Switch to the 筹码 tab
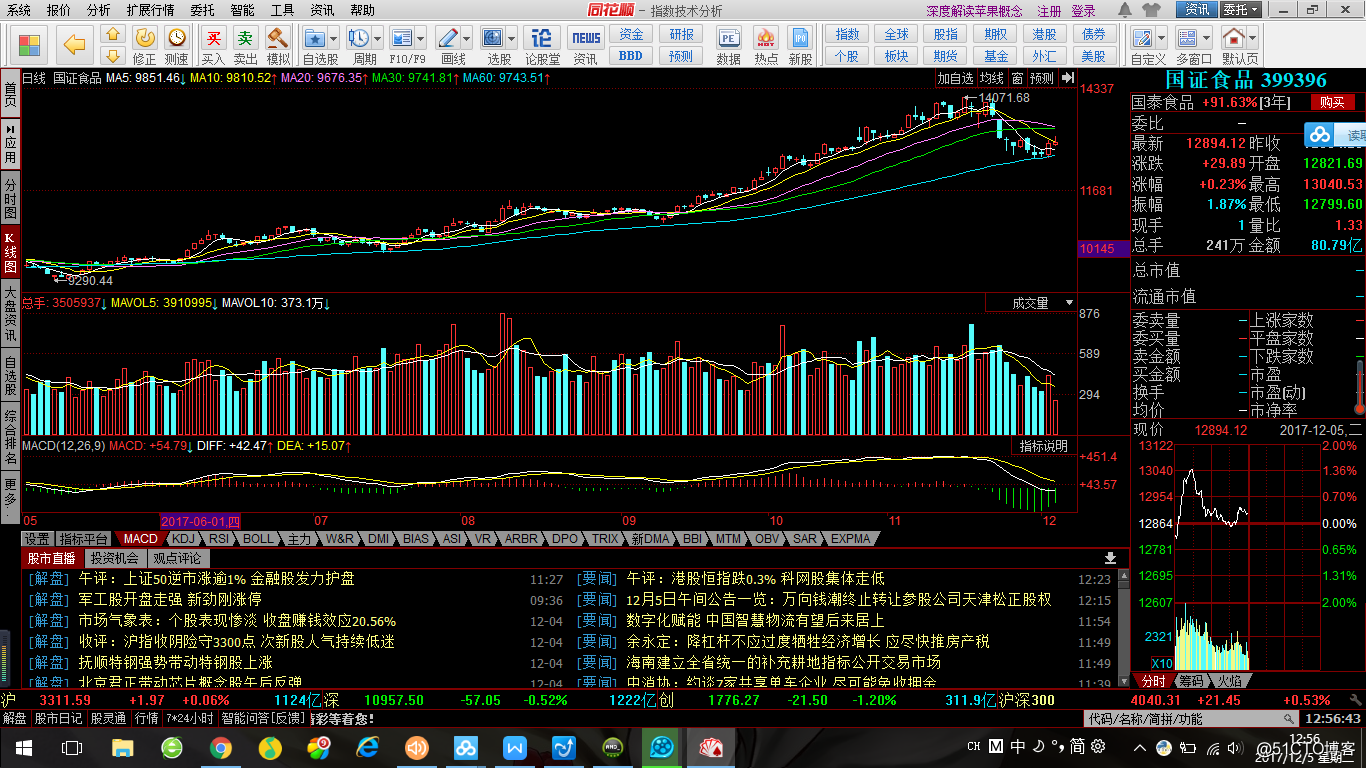Image resolution: width=1366 pixels, height=768 pixels. [x=1190, y=680]
